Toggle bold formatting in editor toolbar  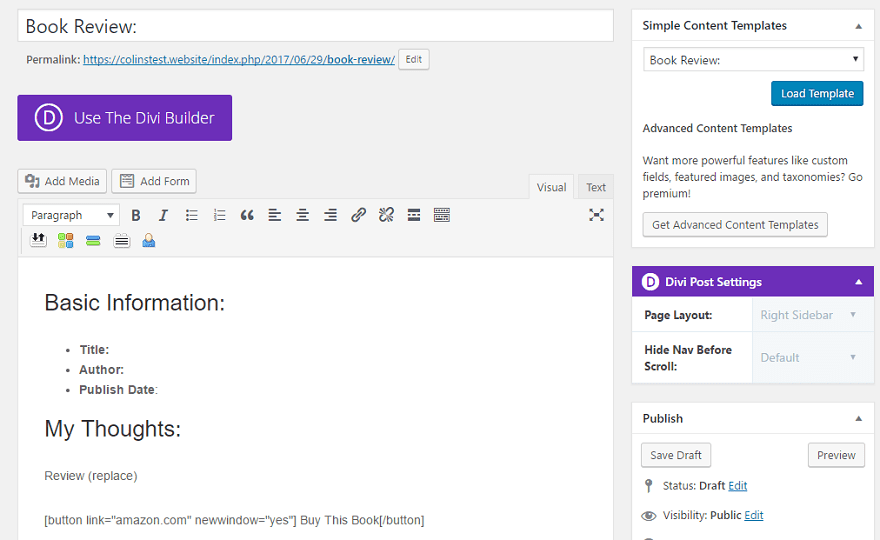[136, 215]
